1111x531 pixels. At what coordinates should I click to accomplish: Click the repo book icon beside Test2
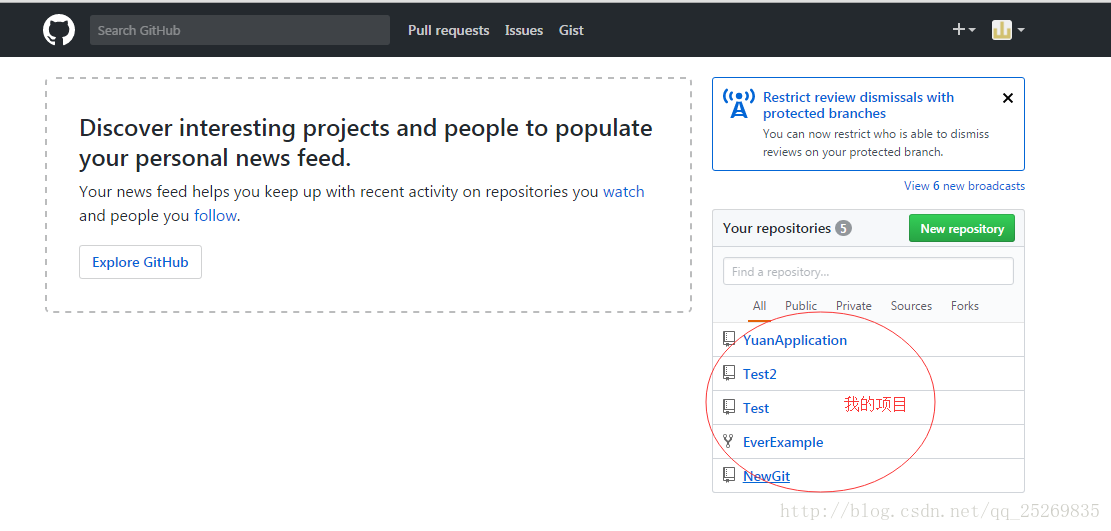click(729, 373)
